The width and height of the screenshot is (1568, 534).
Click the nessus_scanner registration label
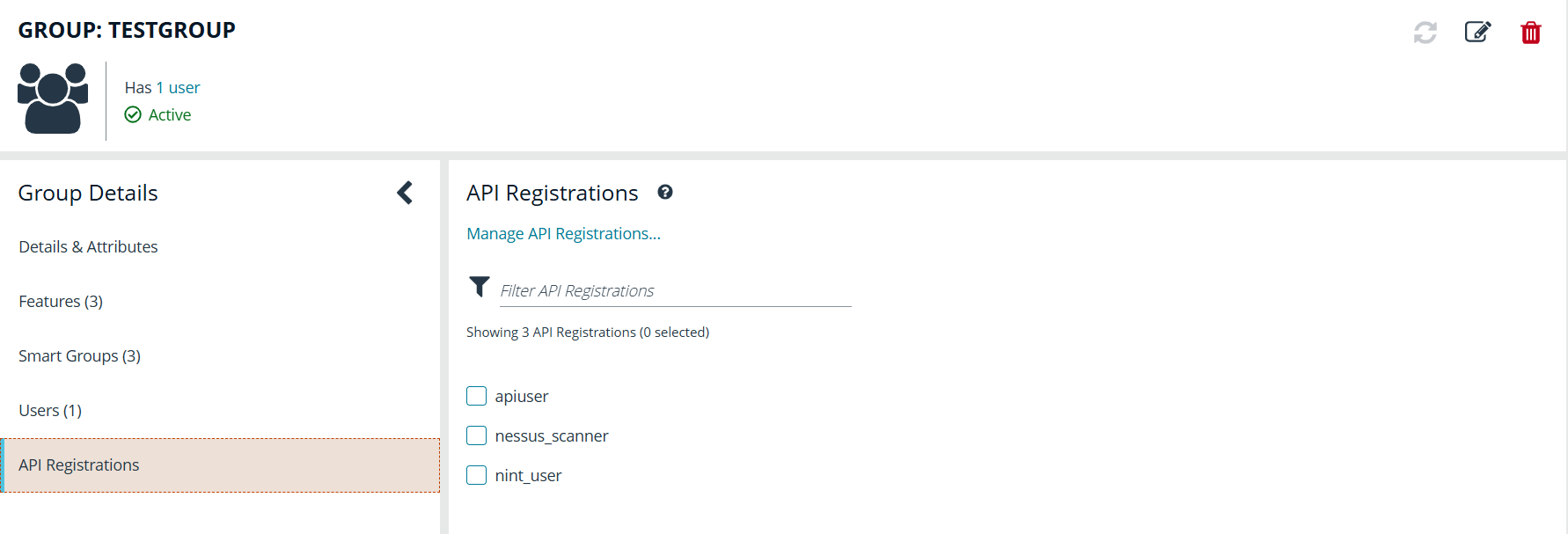coord(552,436)
